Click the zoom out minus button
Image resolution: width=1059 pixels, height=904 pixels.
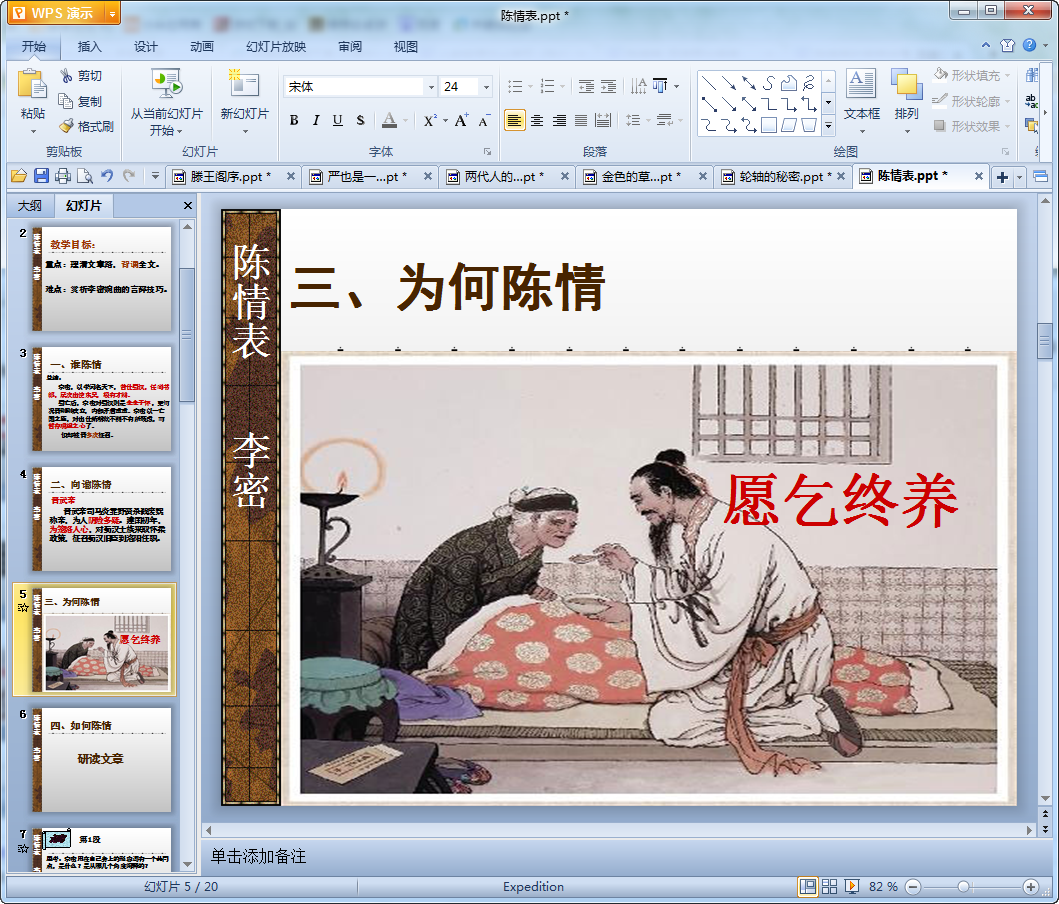click(x=912, y=886)
